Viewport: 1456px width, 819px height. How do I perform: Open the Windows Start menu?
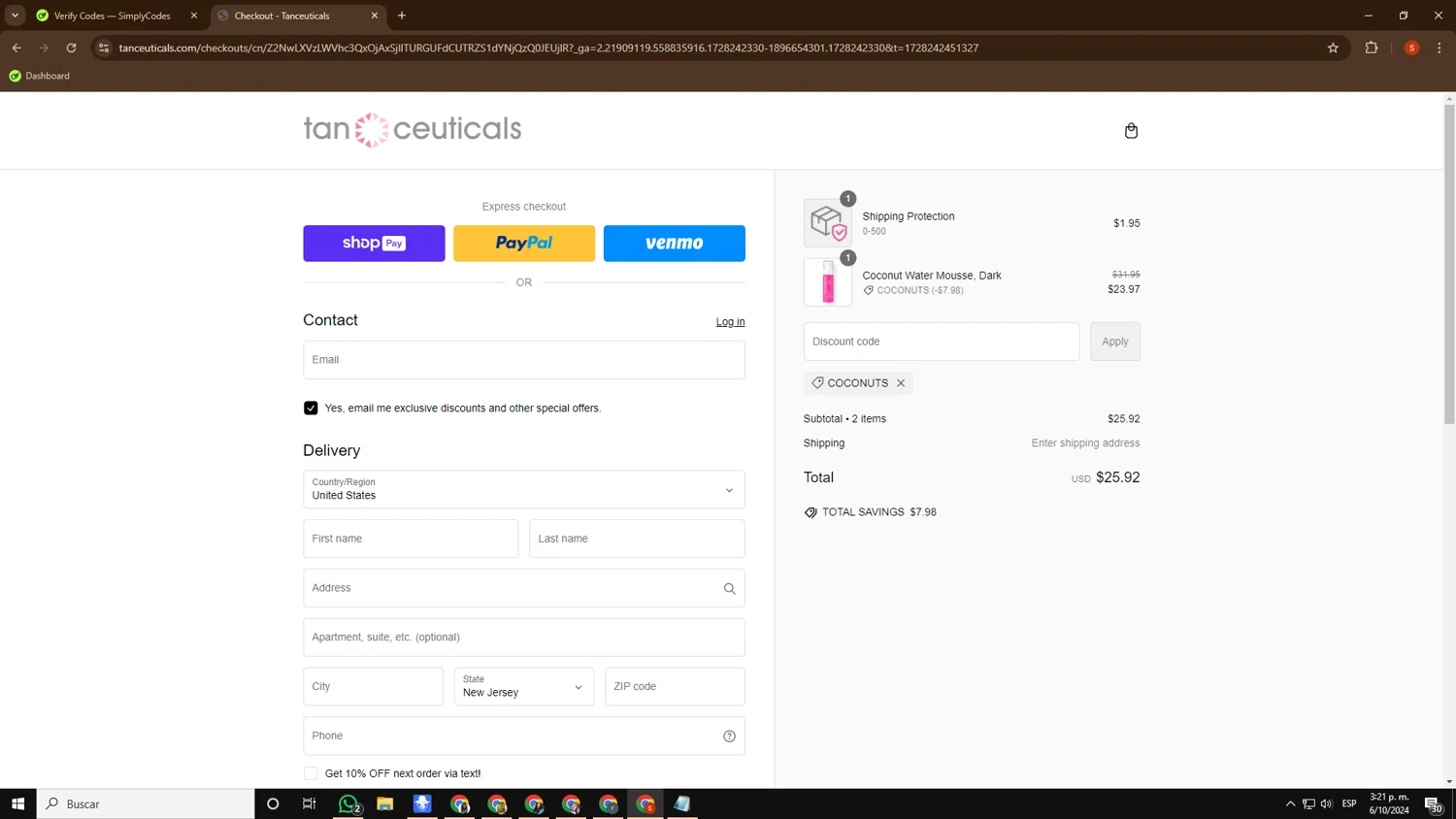(17, 803)
